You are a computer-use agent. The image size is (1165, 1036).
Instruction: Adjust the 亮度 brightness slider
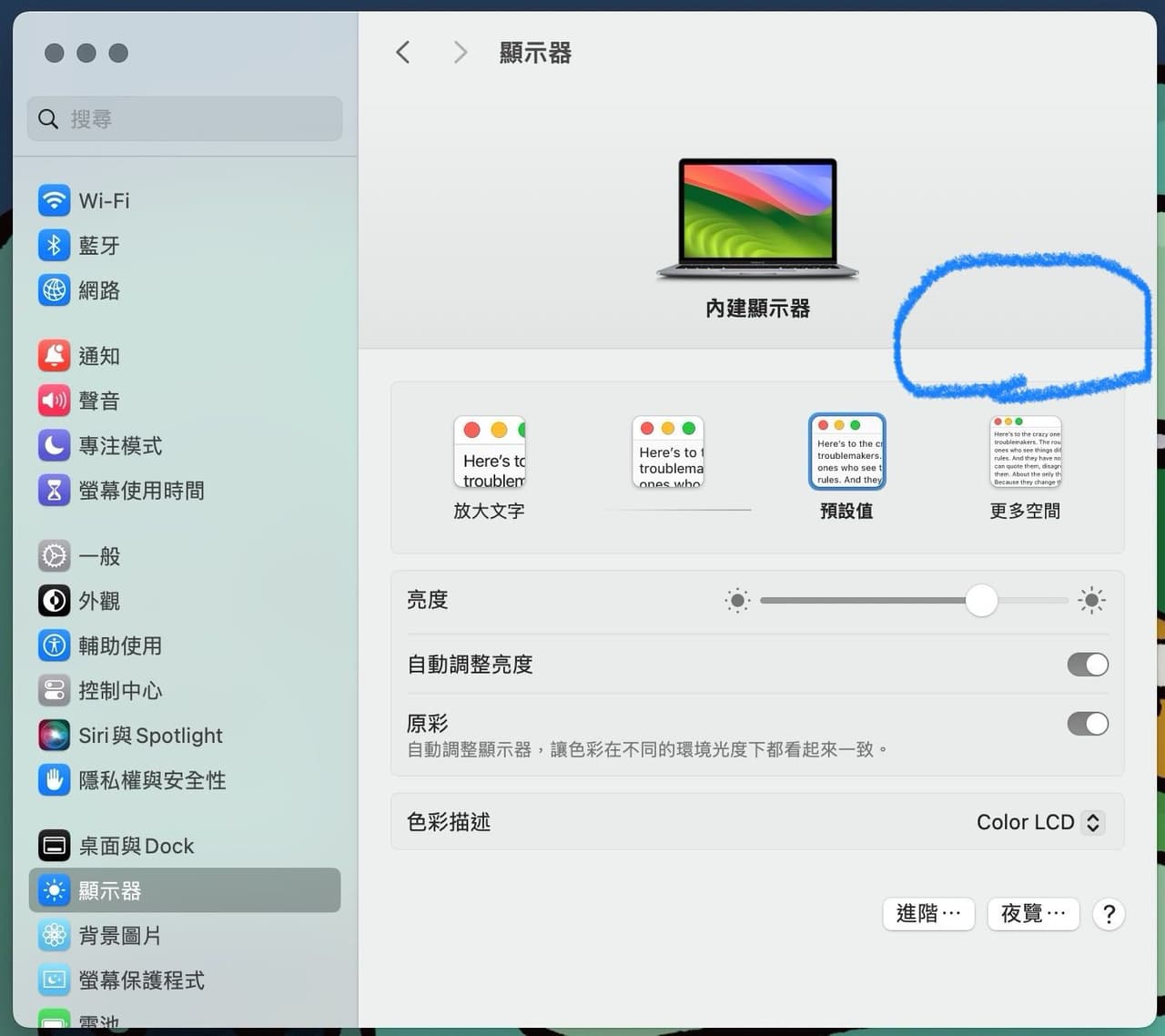click(981, 601)
